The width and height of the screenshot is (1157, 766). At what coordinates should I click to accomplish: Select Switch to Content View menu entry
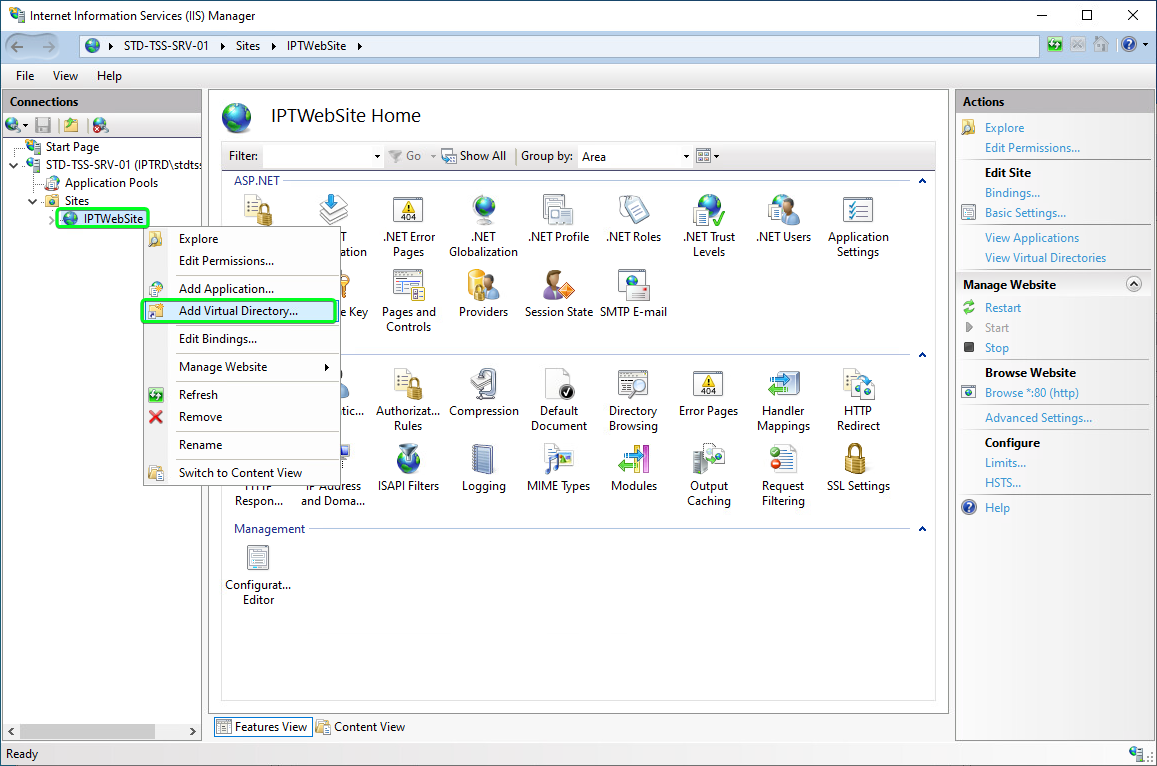[241, 473]
